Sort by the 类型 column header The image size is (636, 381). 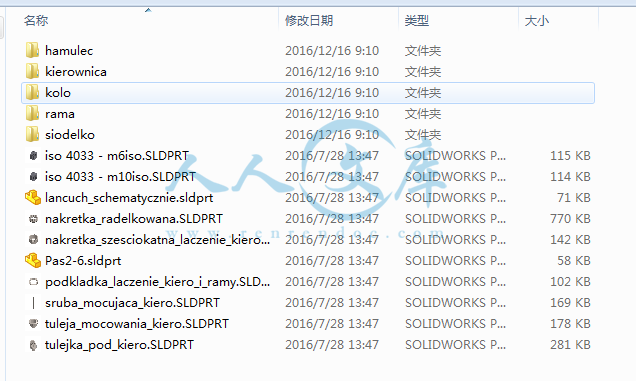pos(417,20)
